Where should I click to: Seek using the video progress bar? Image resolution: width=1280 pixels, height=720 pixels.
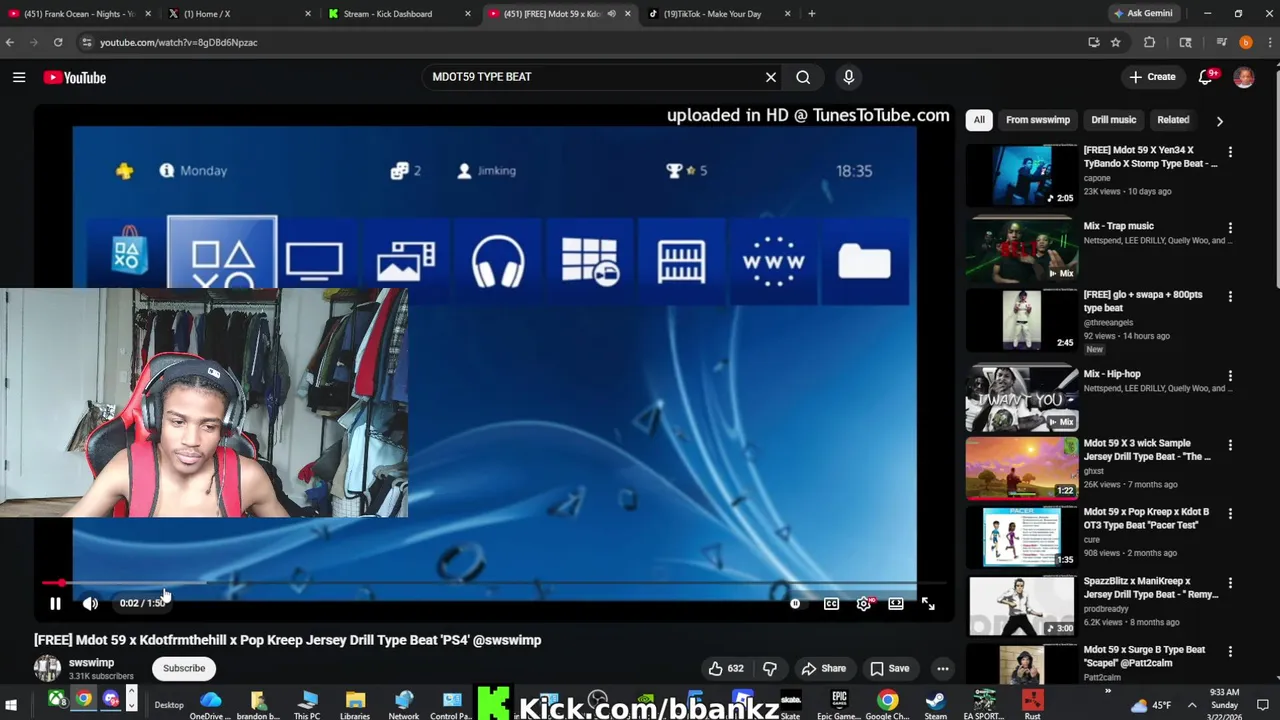click(494, 582)
